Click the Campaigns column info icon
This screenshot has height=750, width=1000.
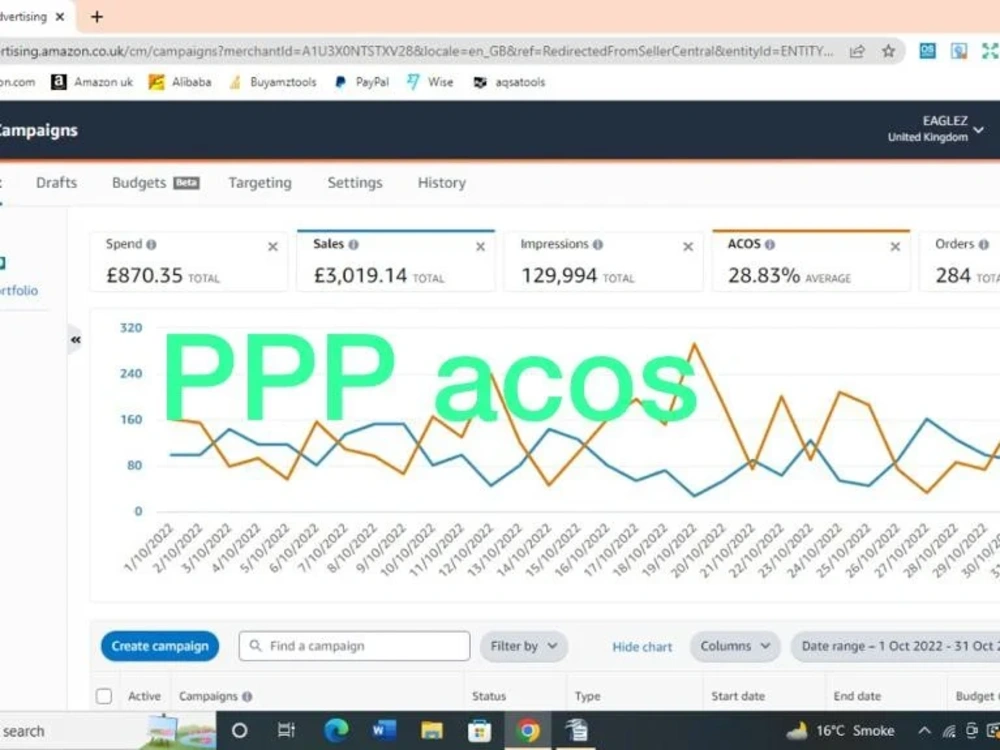247,696
